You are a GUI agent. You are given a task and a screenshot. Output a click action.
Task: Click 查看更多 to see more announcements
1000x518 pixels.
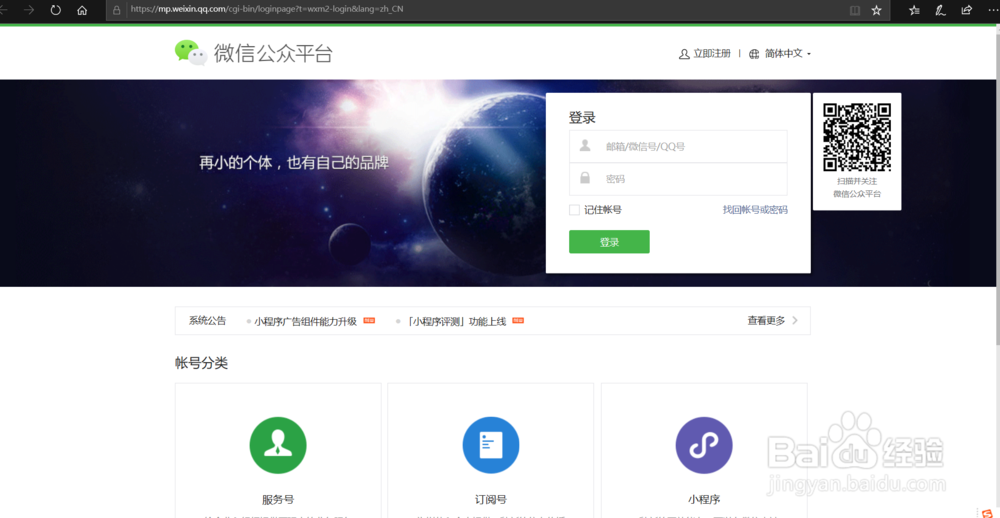[x=772, y=321]
